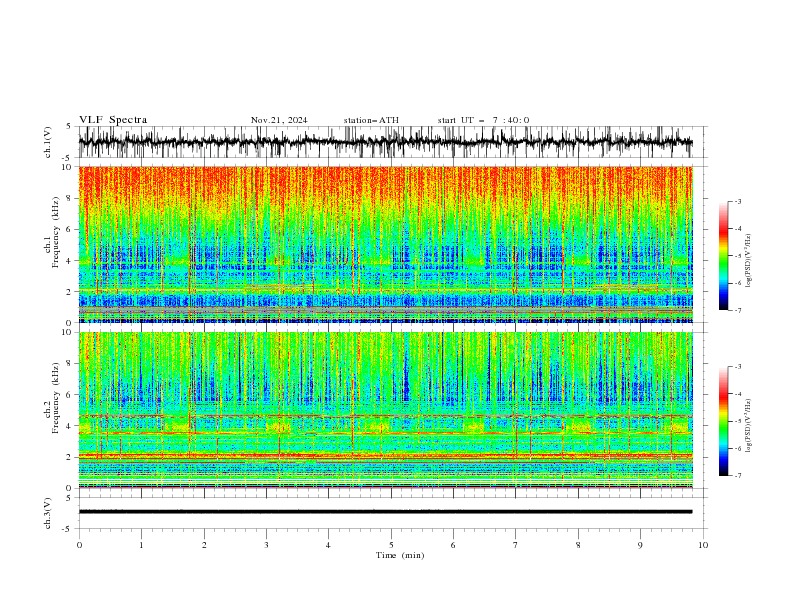Click the ch.2 spectrogram panel
The height and width of the screenshot is (612, 792).
click(x=385, y=410)
